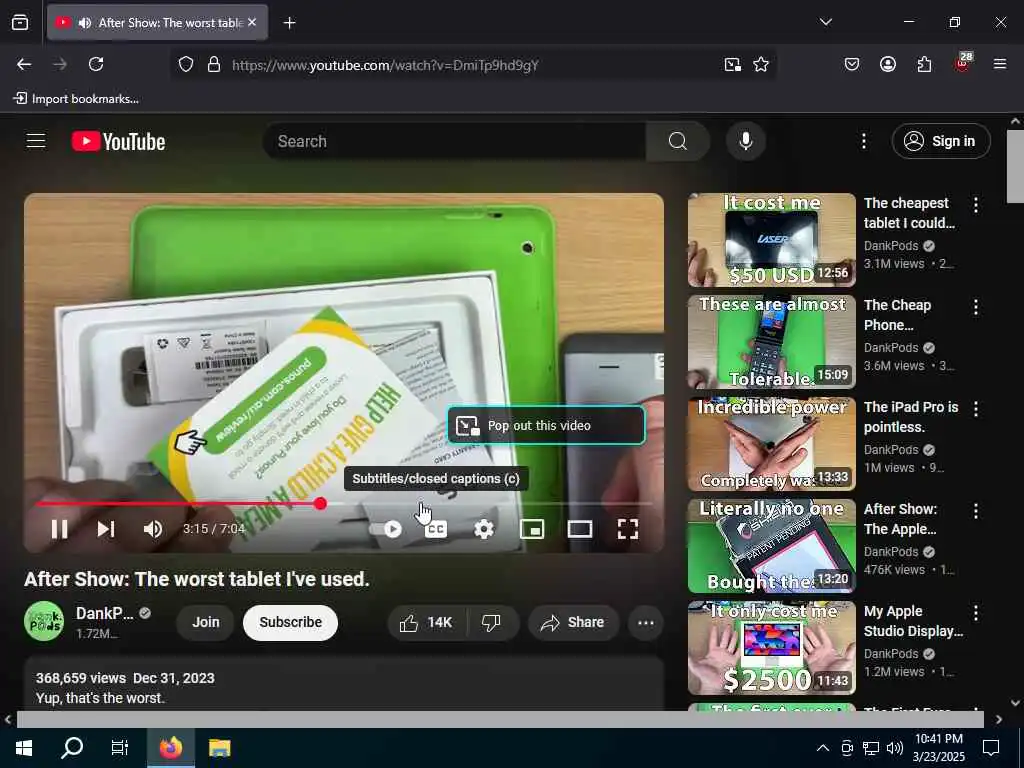Open the Windows Start menu

coord(24,747)
